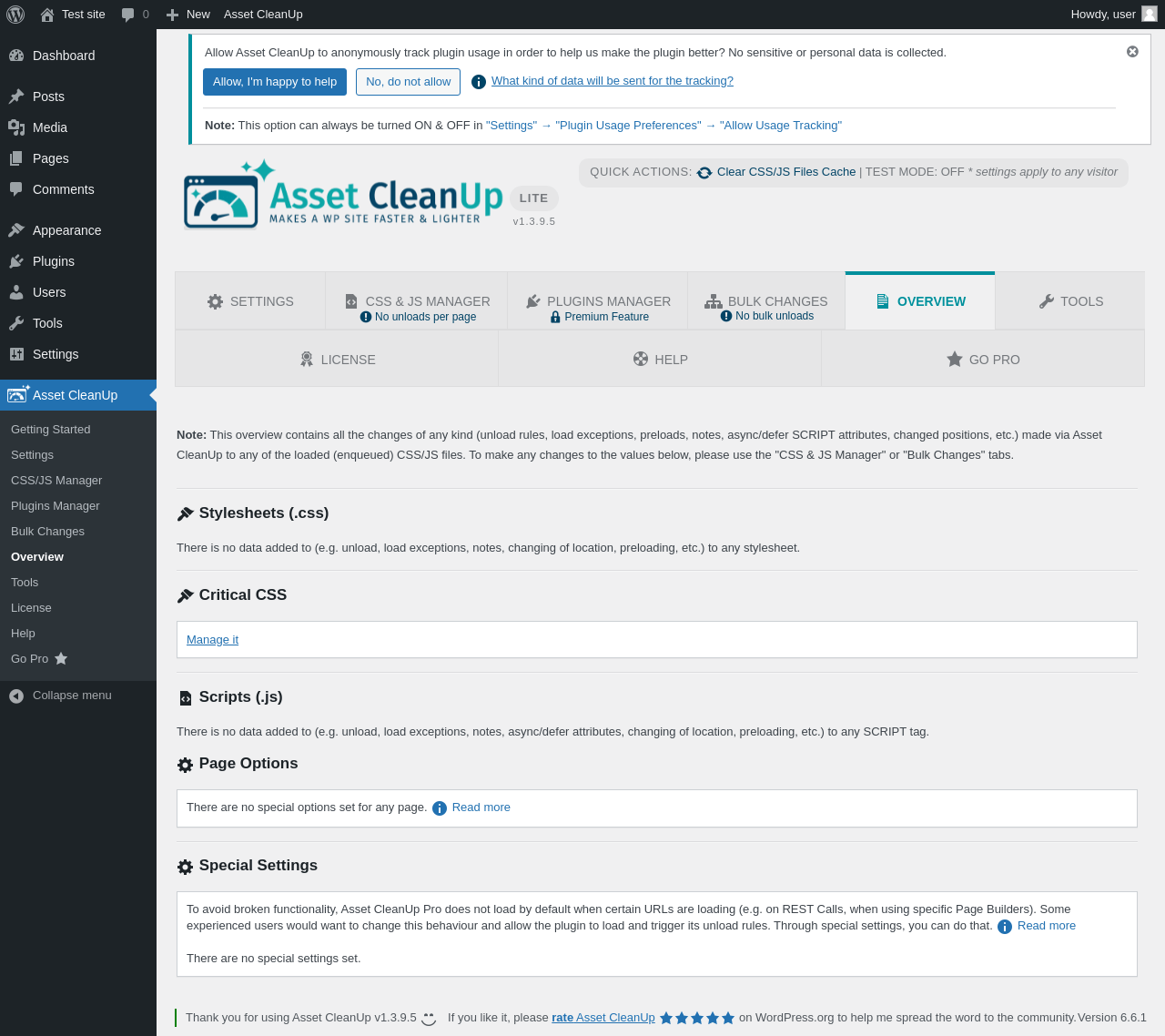The image size is (1165, 1036).
Task: Click the WordPress logo in admin bar
Action: pos(15,15)
